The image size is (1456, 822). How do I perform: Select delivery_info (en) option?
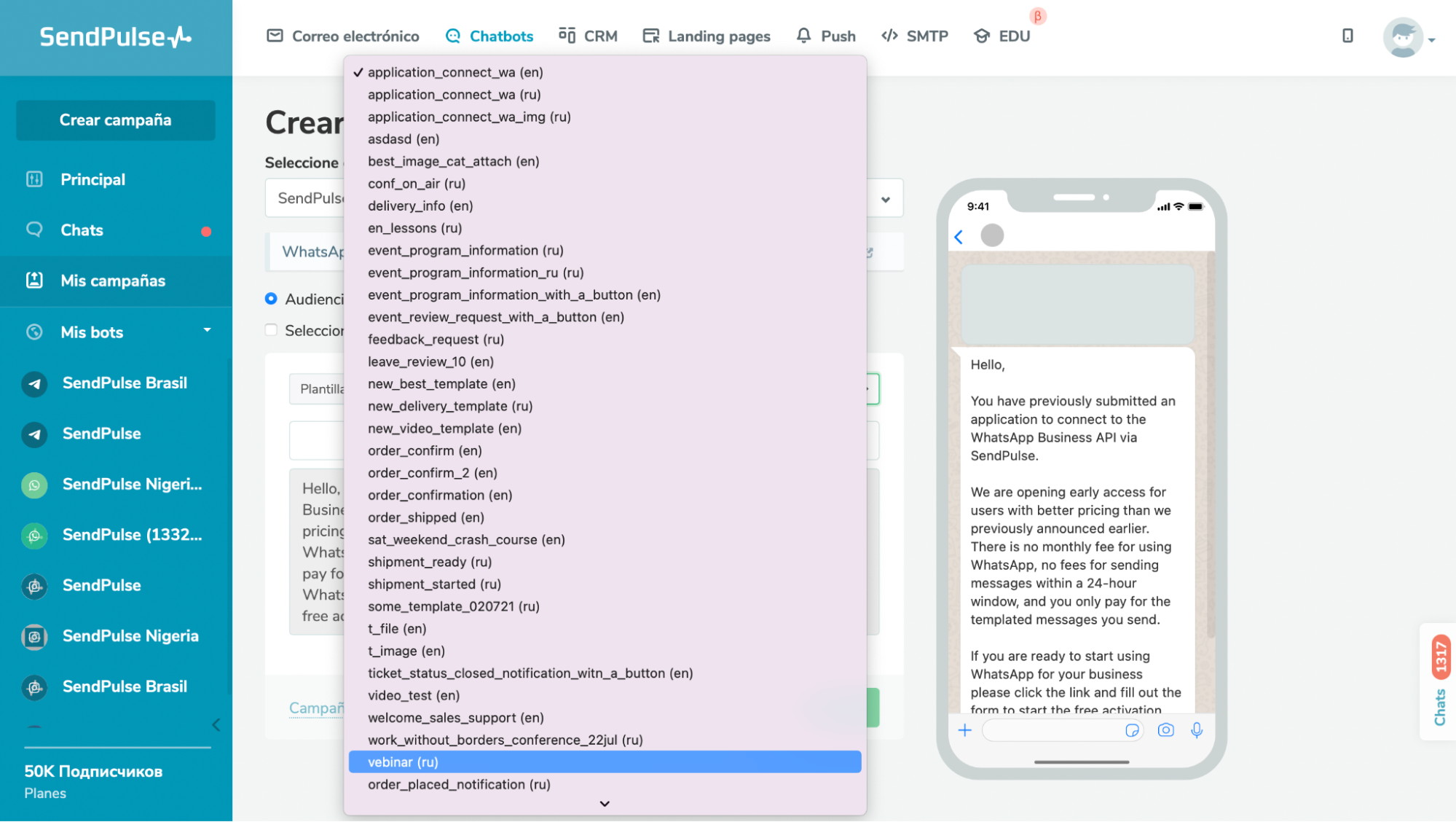pyautogui.click(x=605, y=205)
